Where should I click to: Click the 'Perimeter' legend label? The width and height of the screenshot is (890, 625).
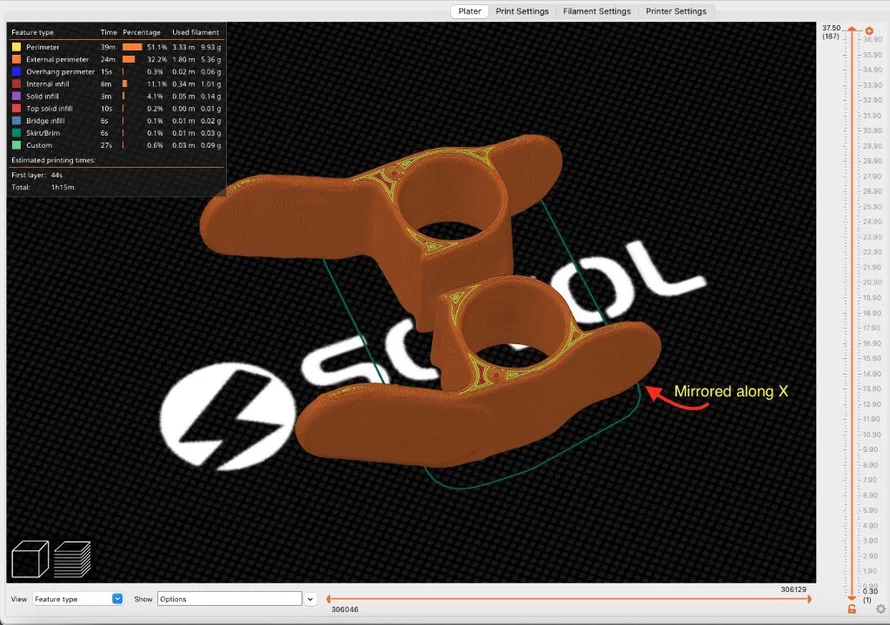[43, 47]
